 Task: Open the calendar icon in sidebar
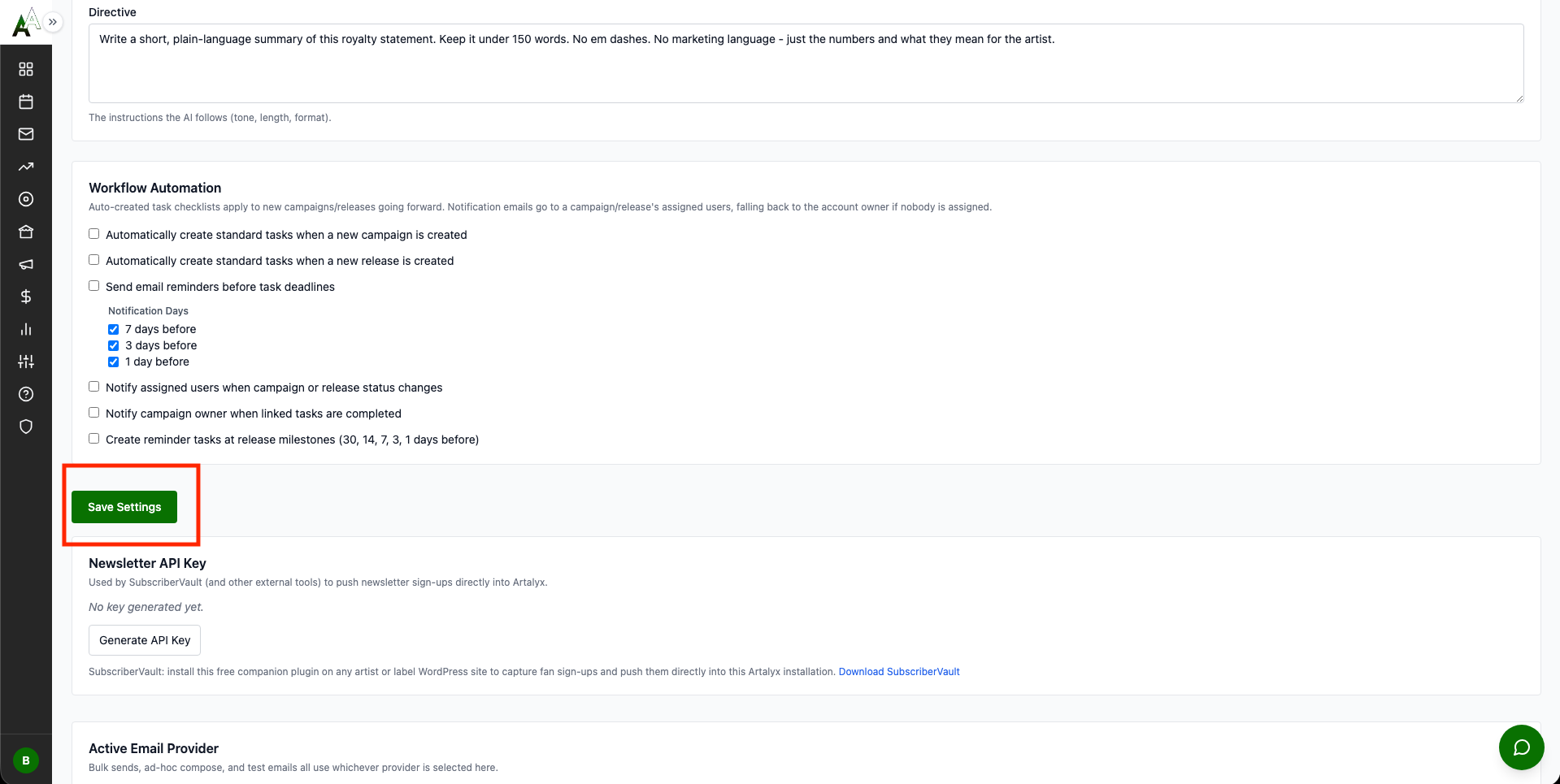[x=26, y=102]
